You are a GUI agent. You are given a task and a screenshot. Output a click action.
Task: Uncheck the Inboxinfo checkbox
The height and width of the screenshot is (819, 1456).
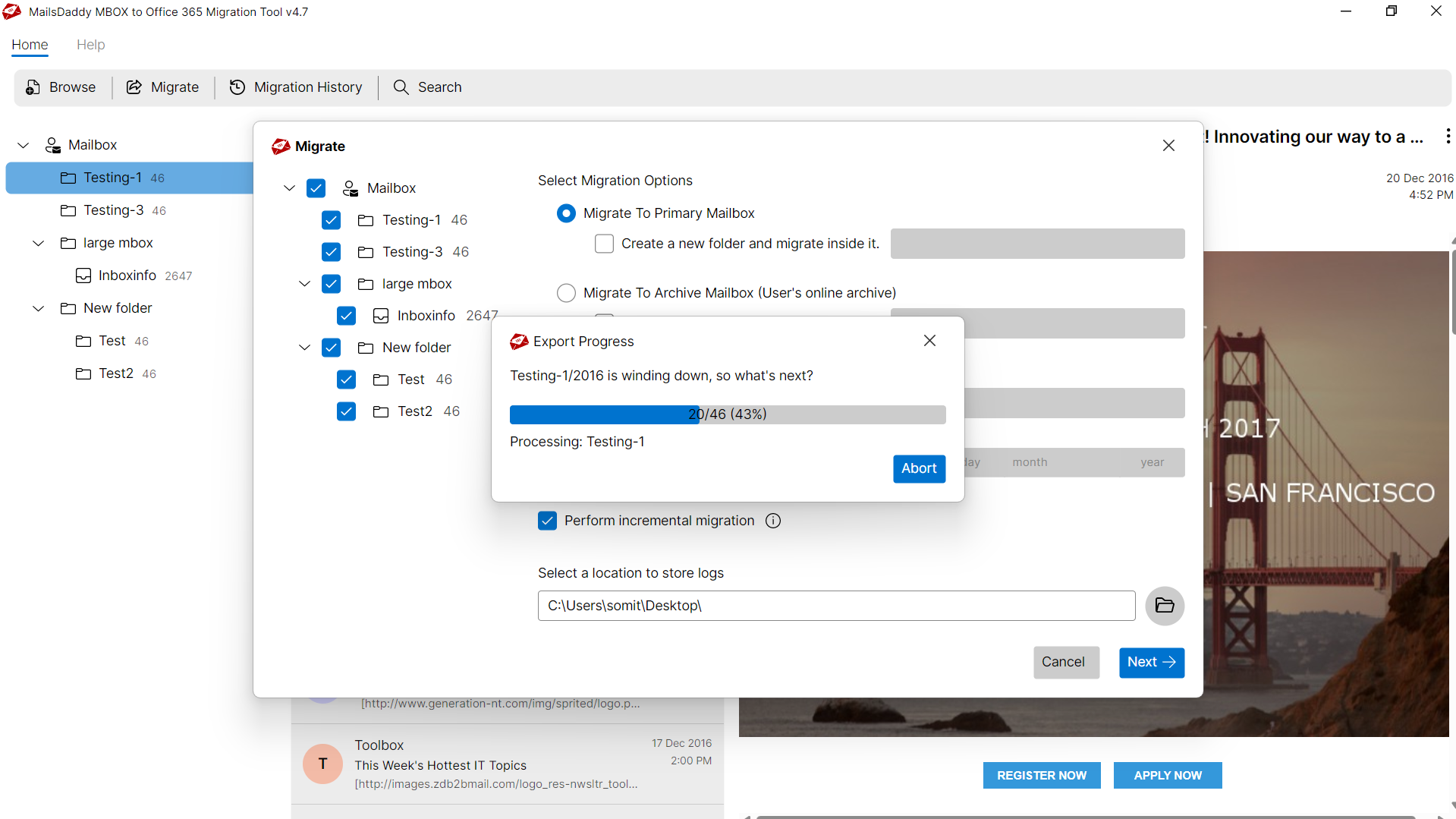pyautogui.click(x=347, y=316)
